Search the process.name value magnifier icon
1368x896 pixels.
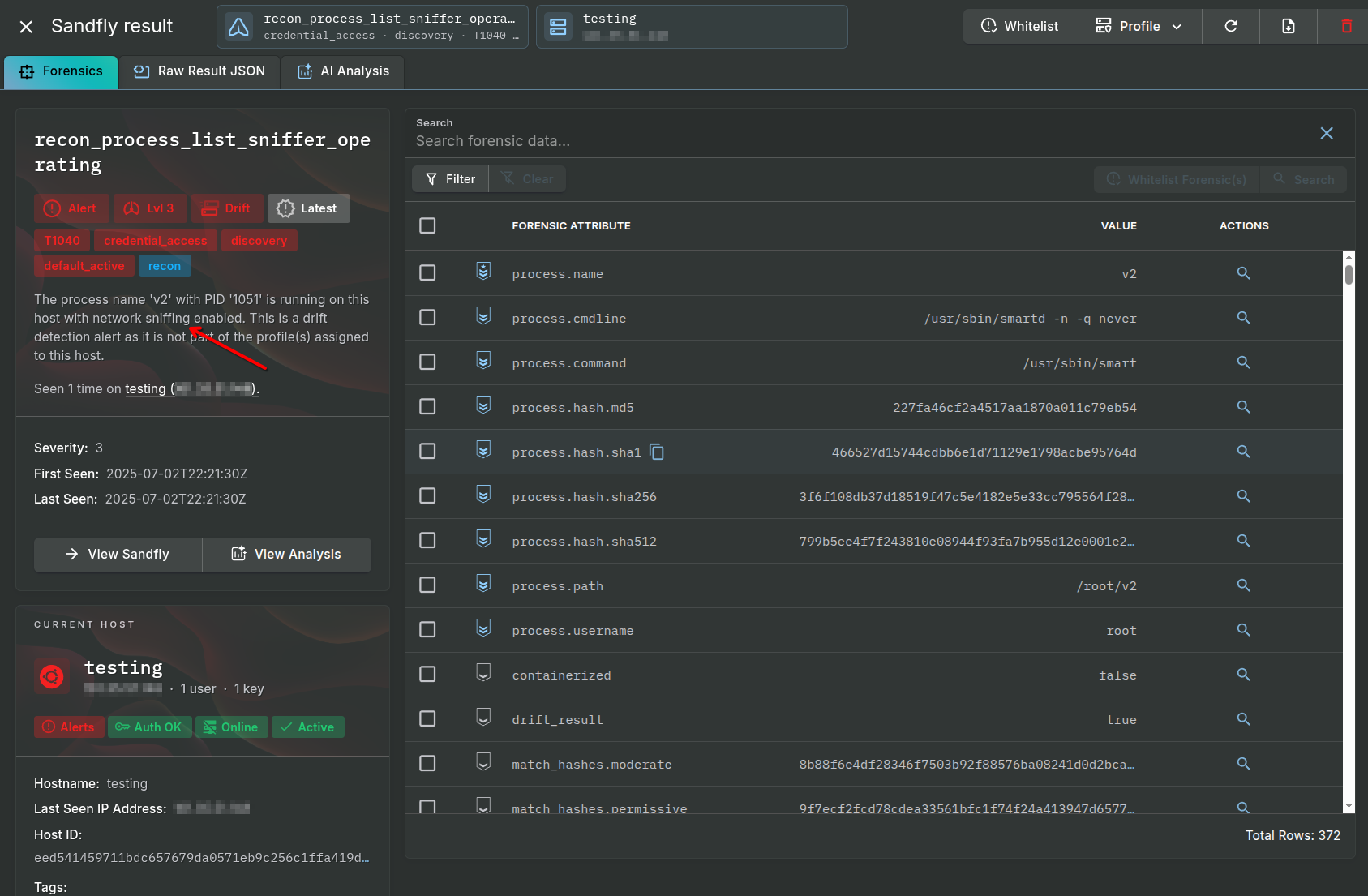click(1243, 273)
